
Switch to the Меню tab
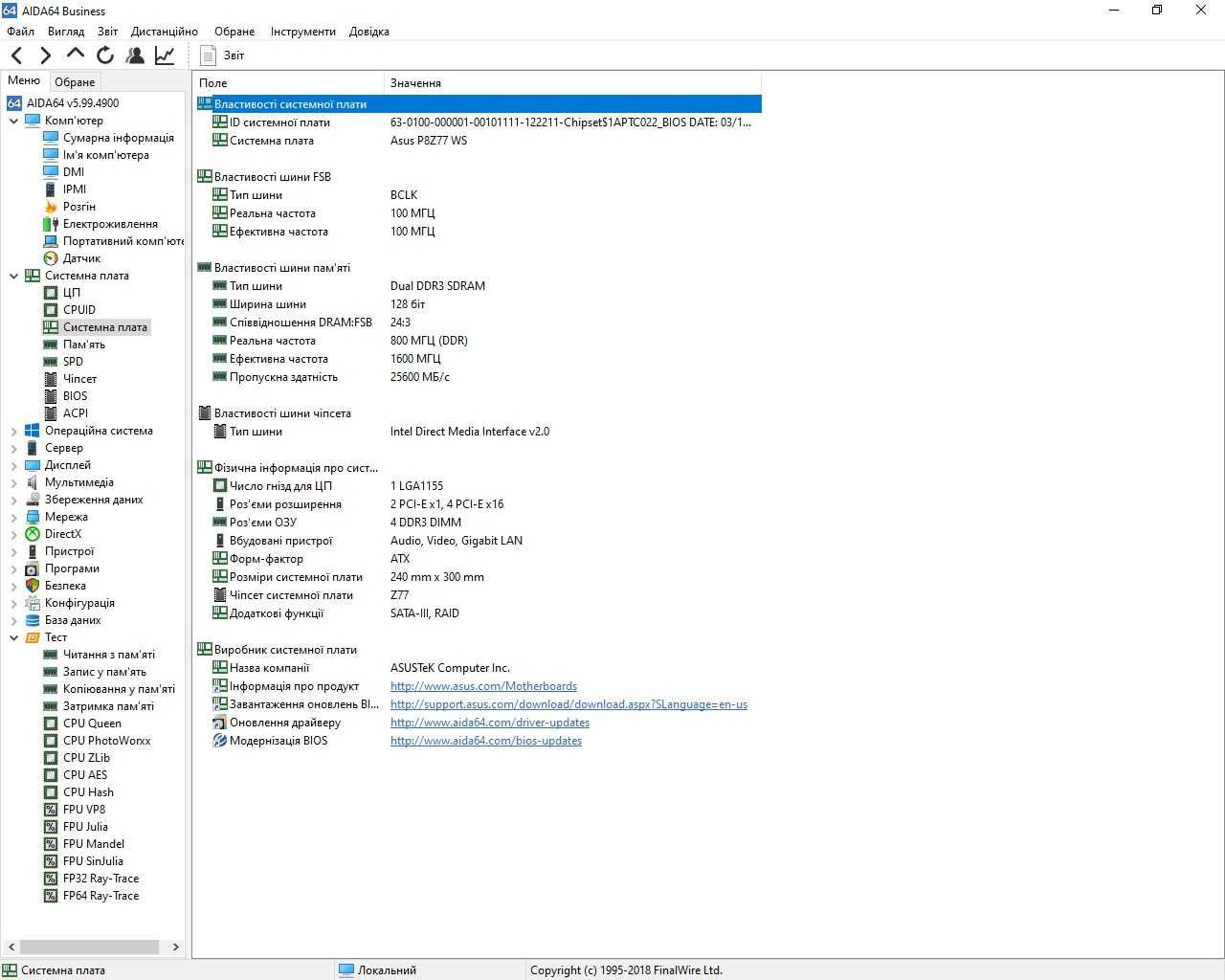coord(24,80)
